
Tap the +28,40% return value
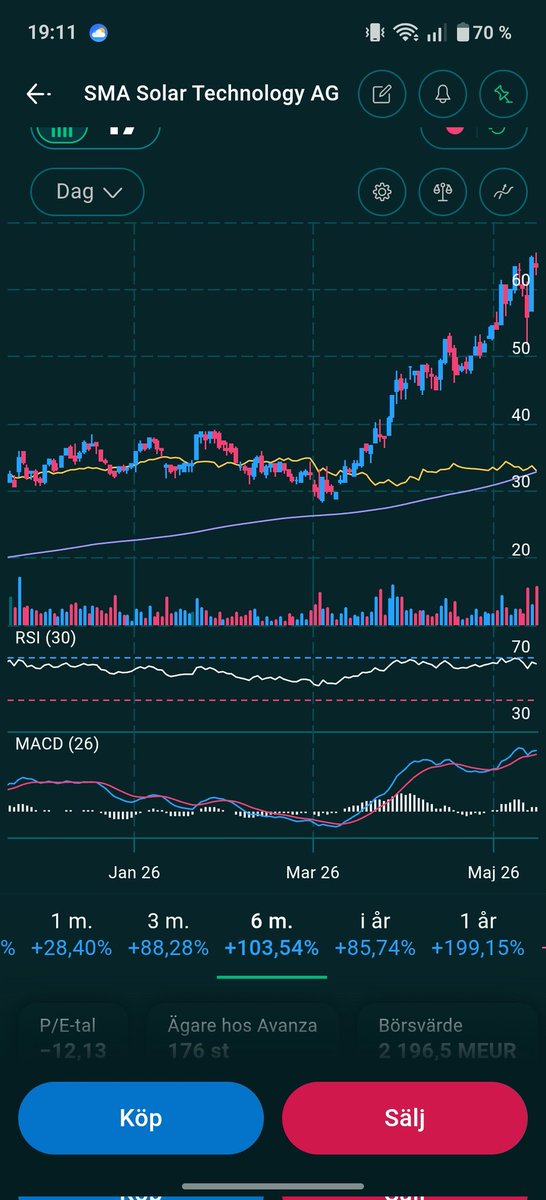[71, 948]
